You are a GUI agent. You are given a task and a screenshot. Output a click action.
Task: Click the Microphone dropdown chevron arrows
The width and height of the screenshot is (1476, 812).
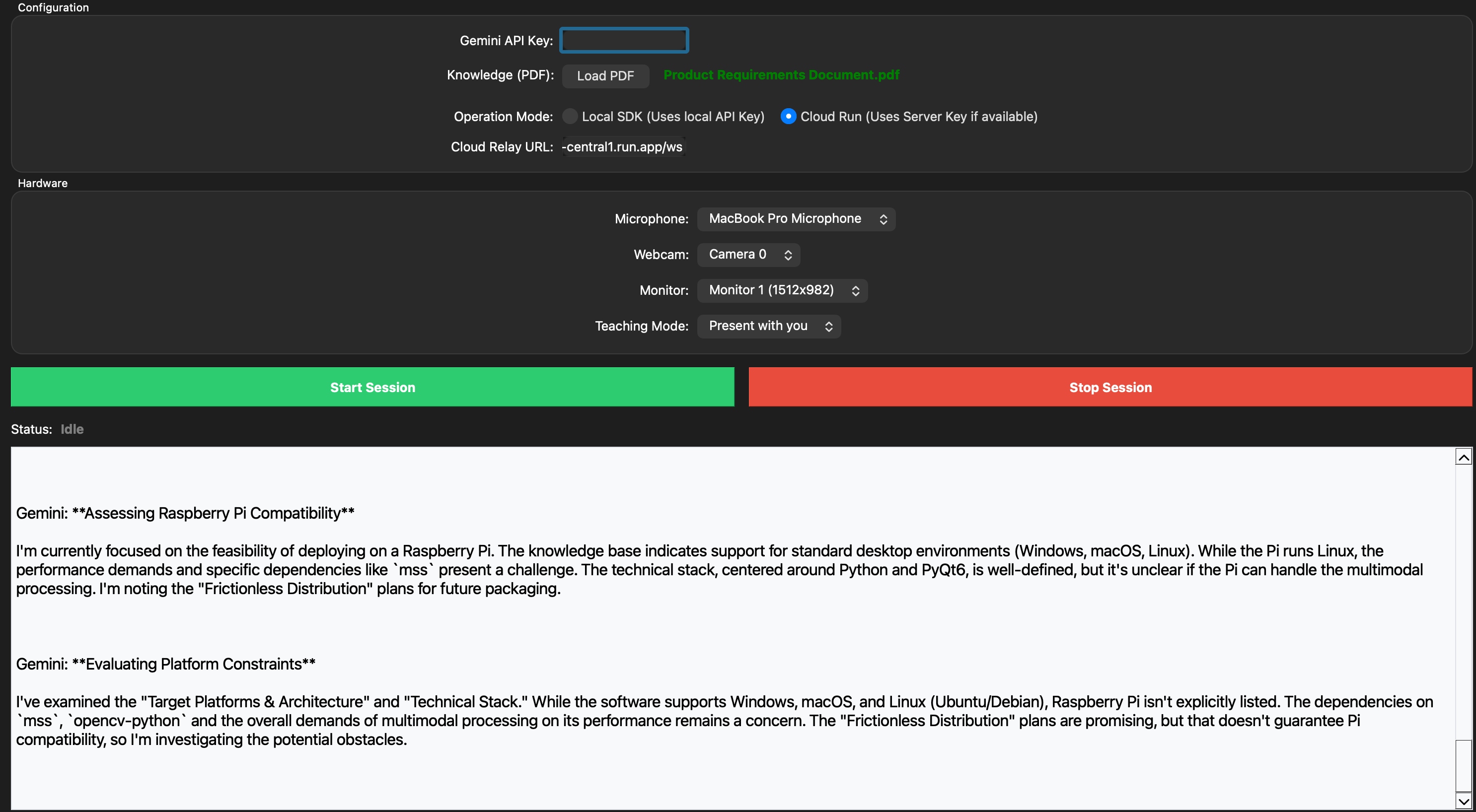(x=883, y=219)
